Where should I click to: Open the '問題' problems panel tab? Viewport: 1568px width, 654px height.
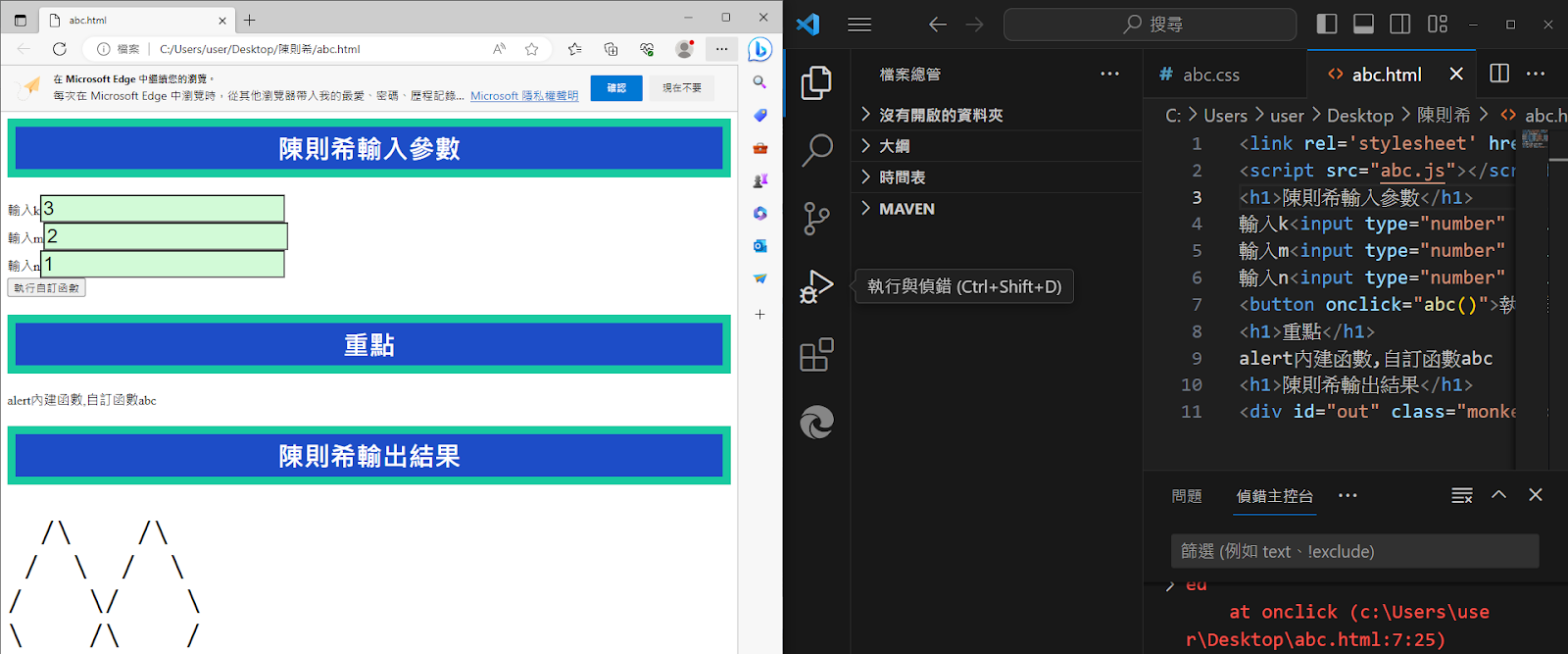1187,496
